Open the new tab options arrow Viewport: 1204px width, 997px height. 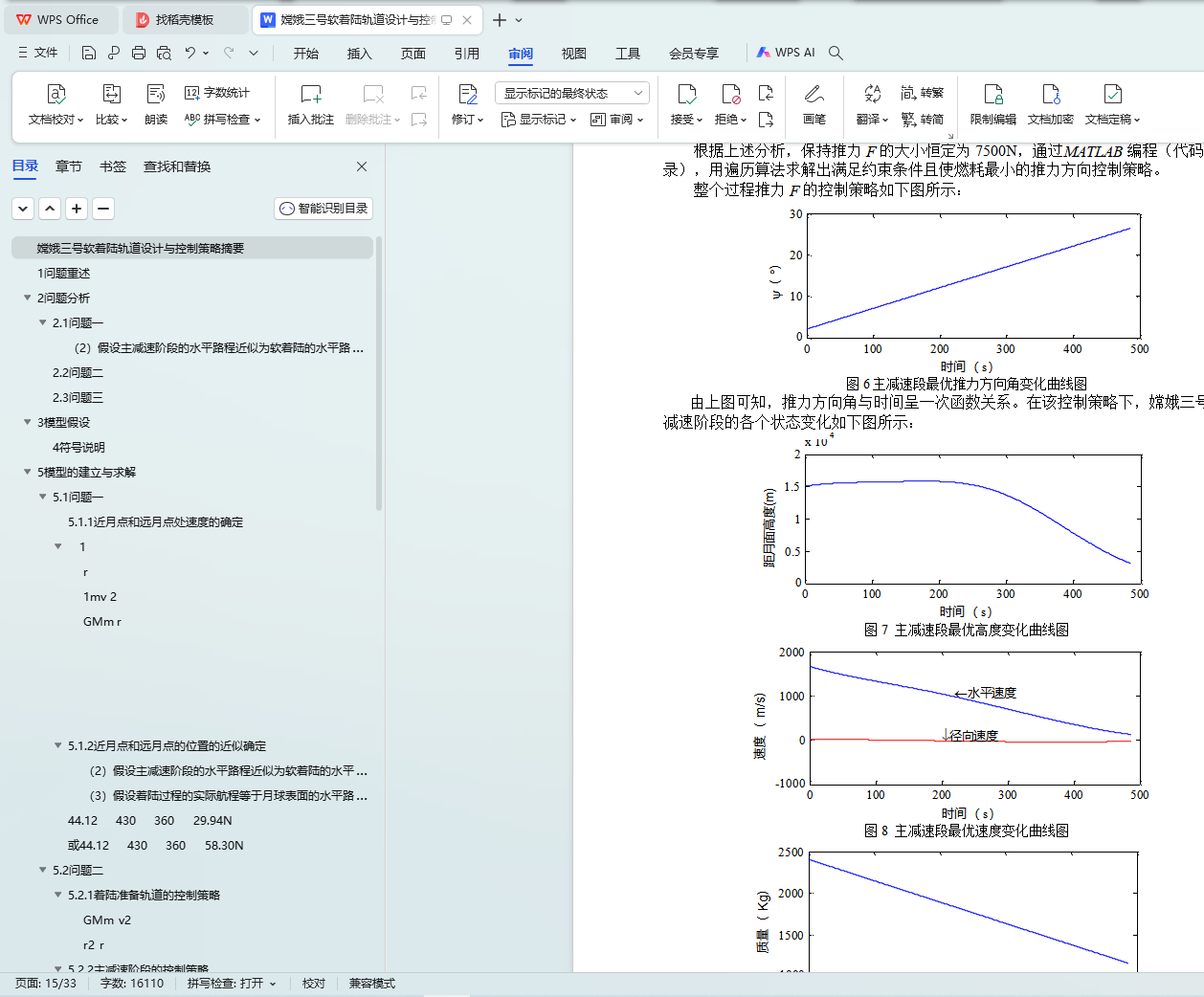point(519,19)
